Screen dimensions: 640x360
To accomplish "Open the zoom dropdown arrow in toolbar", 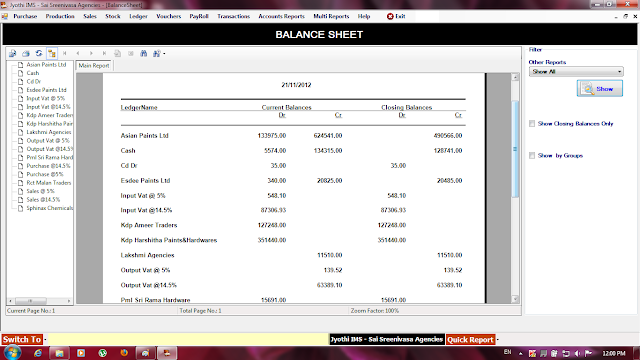I will (x=164, y=53).
